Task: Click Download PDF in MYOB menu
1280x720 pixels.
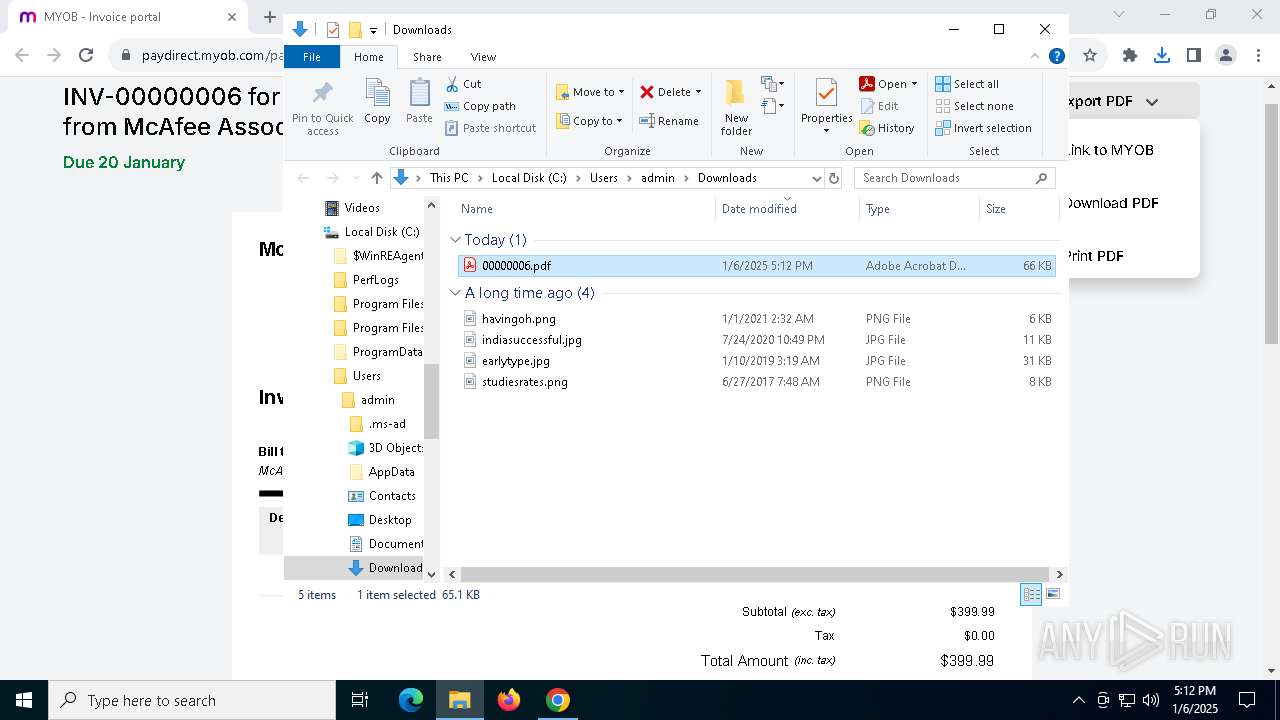Action: click(x=1111, y=203)
